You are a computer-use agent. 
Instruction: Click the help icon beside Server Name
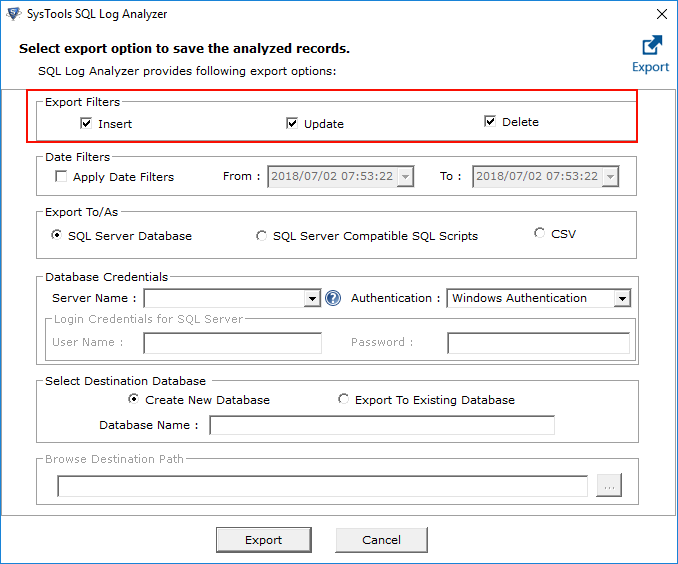click(x=333, y=298)
